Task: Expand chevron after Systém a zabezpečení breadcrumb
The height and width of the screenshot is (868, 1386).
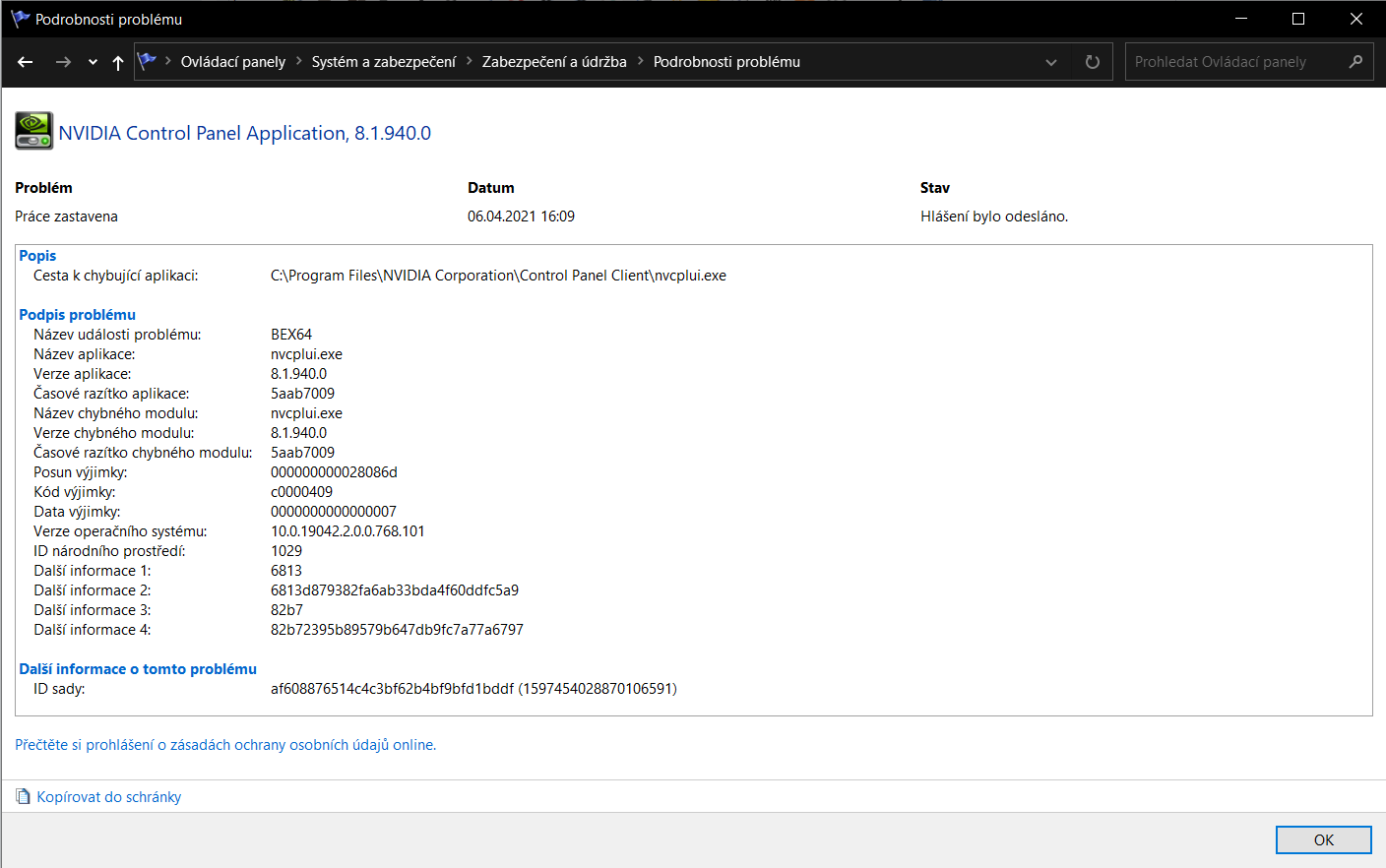Action: 470,61
